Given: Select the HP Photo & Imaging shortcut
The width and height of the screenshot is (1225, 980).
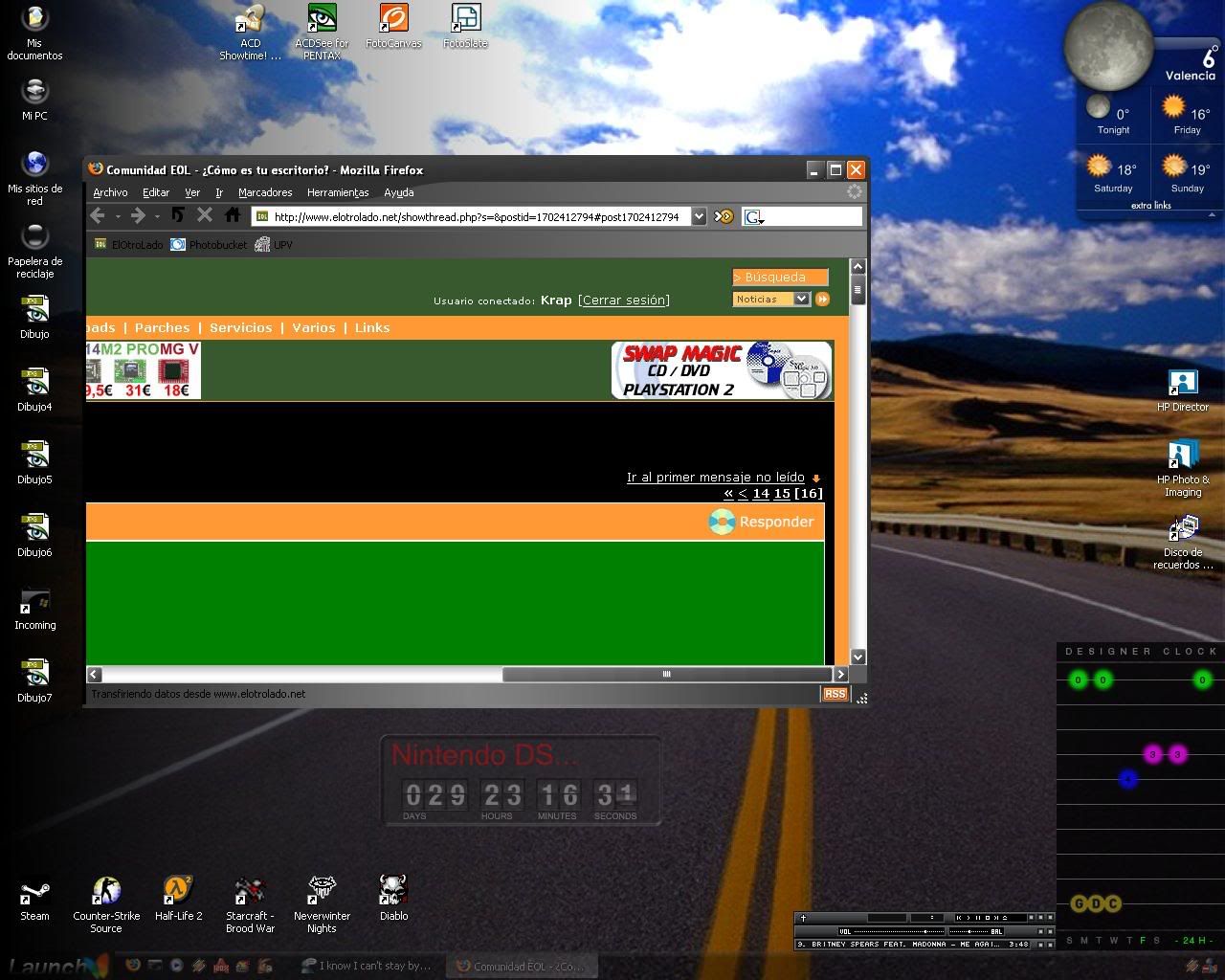Looking at the screenshot, I should point(1183,468).
